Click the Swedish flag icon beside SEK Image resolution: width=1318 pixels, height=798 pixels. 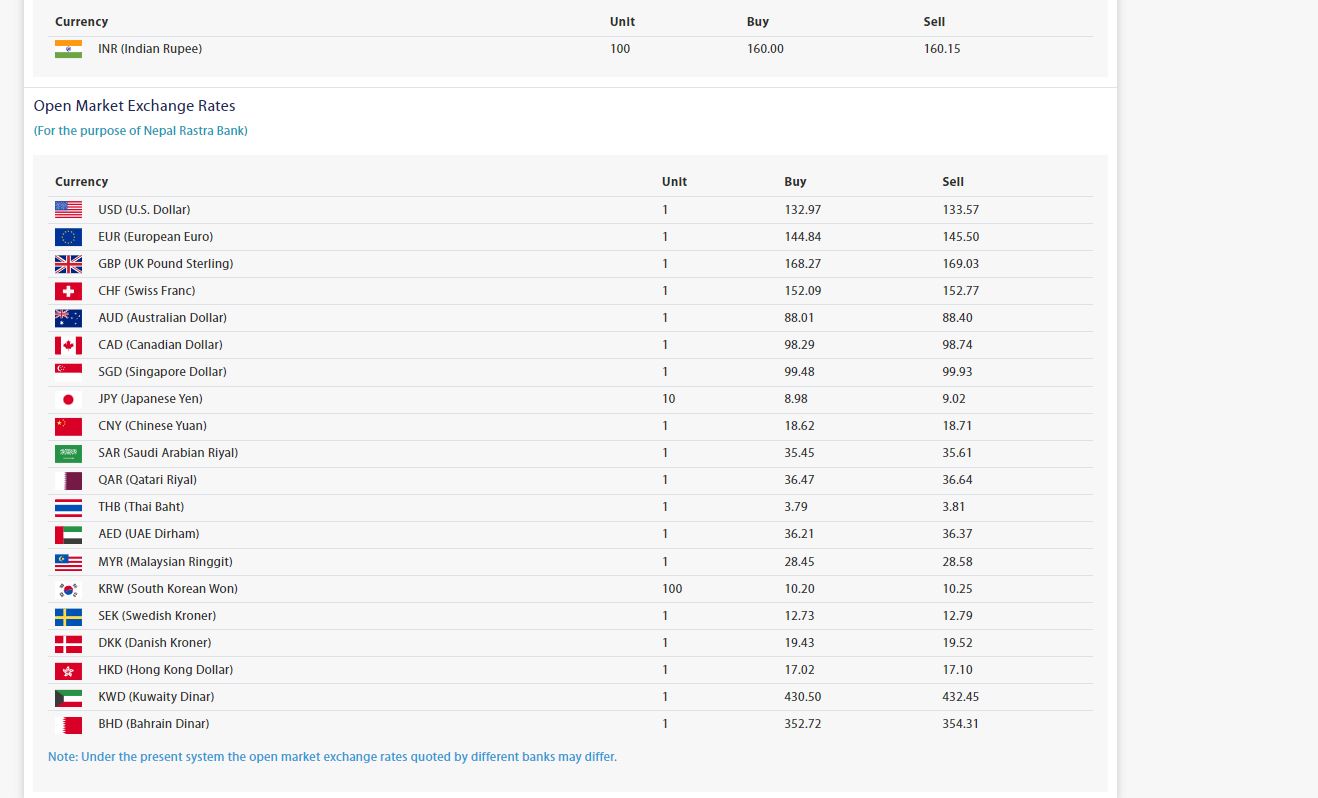68,616
